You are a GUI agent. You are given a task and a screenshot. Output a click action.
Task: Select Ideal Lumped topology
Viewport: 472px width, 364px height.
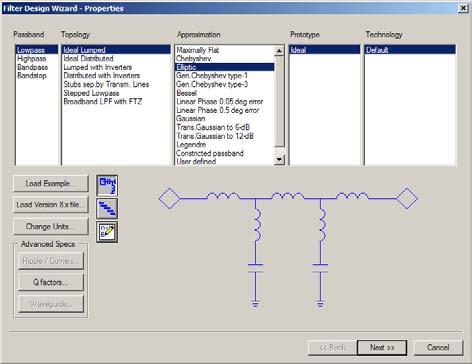[x=116, y=50]
